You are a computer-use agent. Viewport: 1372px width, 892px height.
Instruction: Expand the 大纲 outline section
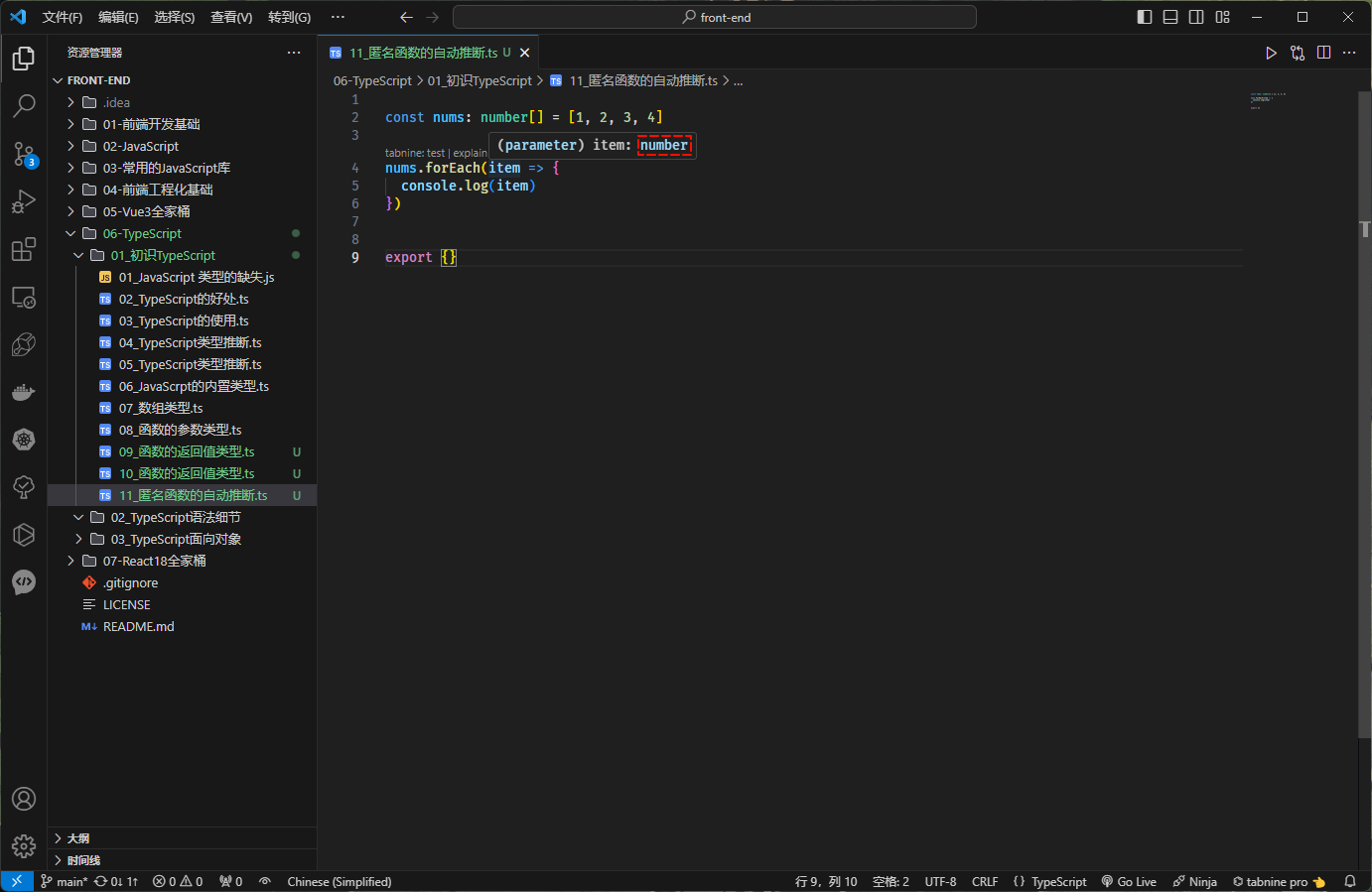[x=78, y=838]
